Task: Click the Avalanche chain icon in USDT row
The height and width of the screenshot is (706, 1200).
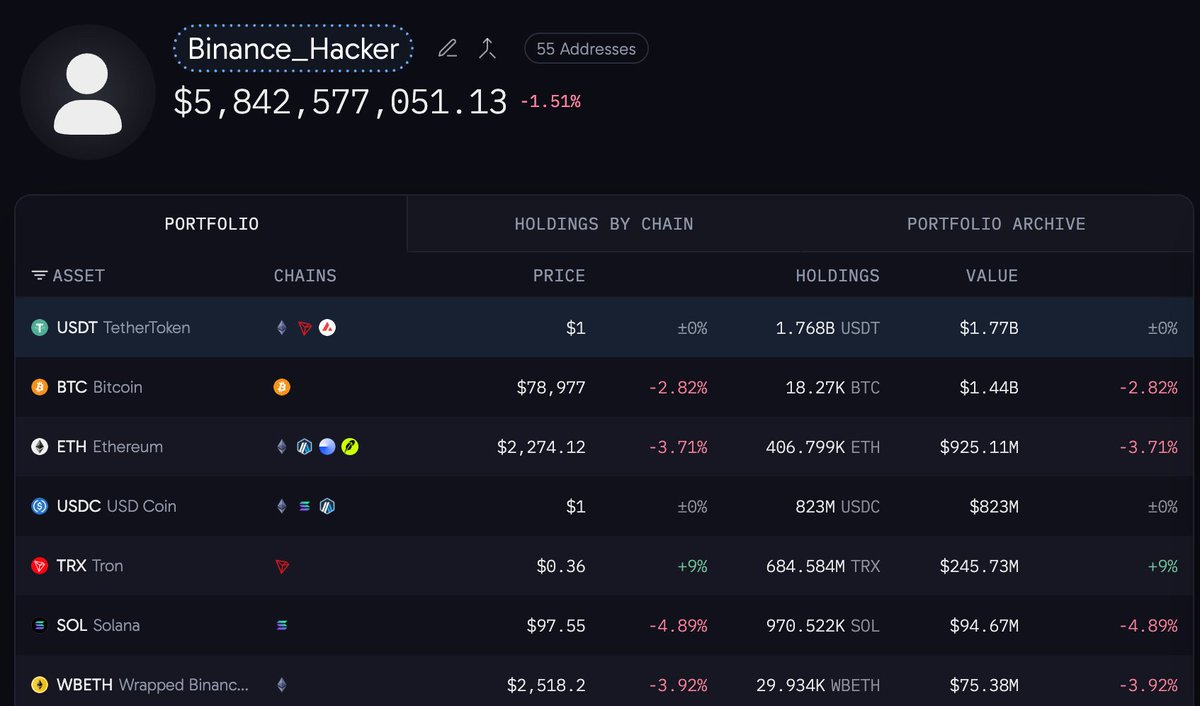Action: click(327, 327)
